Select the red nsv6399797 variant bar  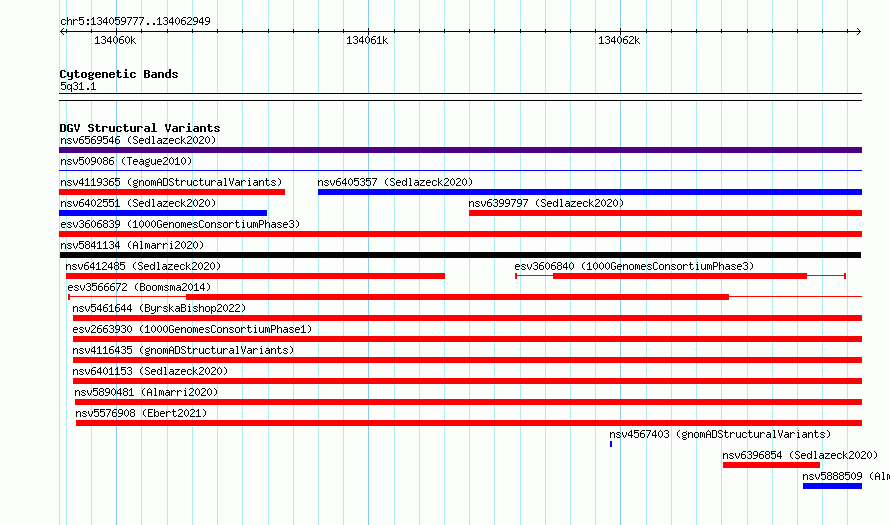pos(665,213)
